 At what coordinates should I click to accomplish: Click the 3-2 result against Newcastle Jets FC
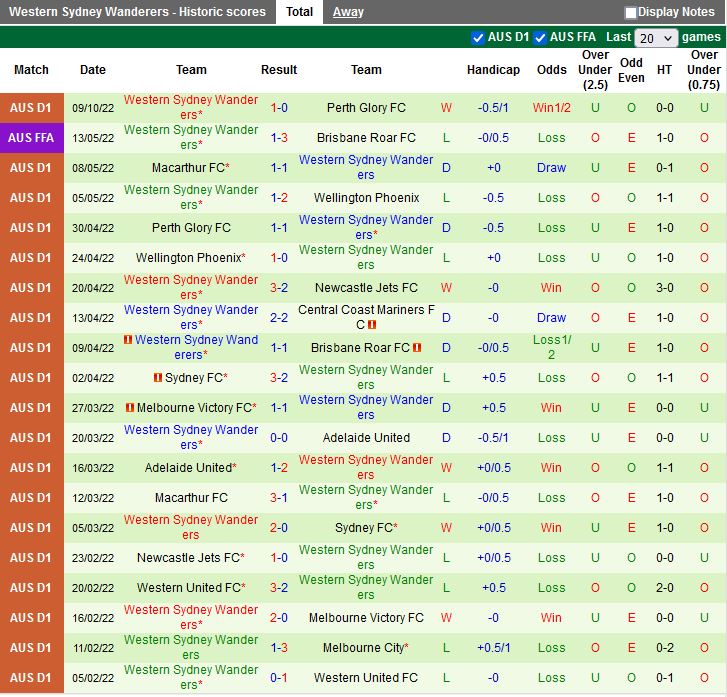pos(279,288)
